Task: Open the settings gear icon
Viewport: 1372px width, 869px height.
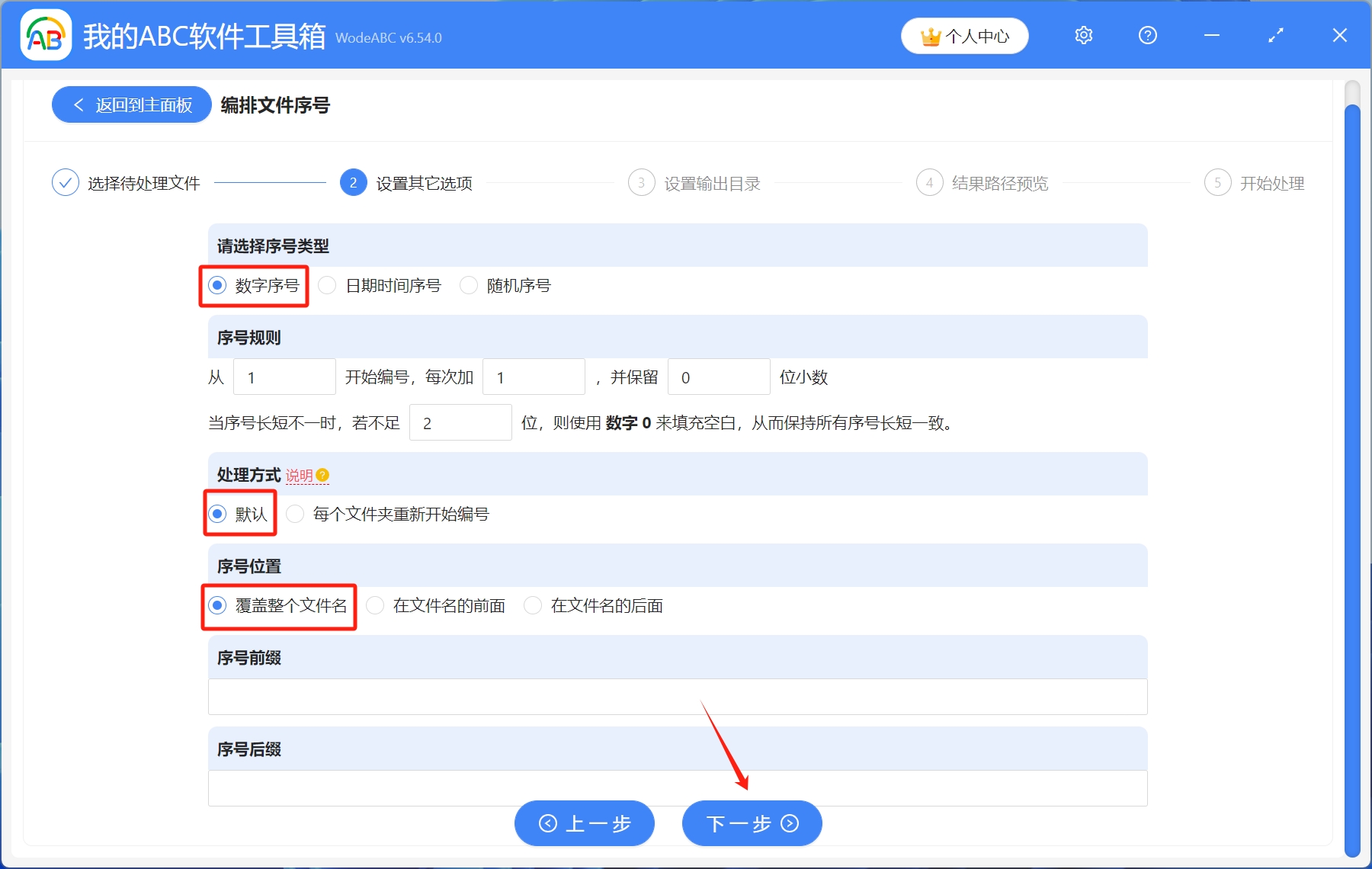Action: tap(1083, 35)
